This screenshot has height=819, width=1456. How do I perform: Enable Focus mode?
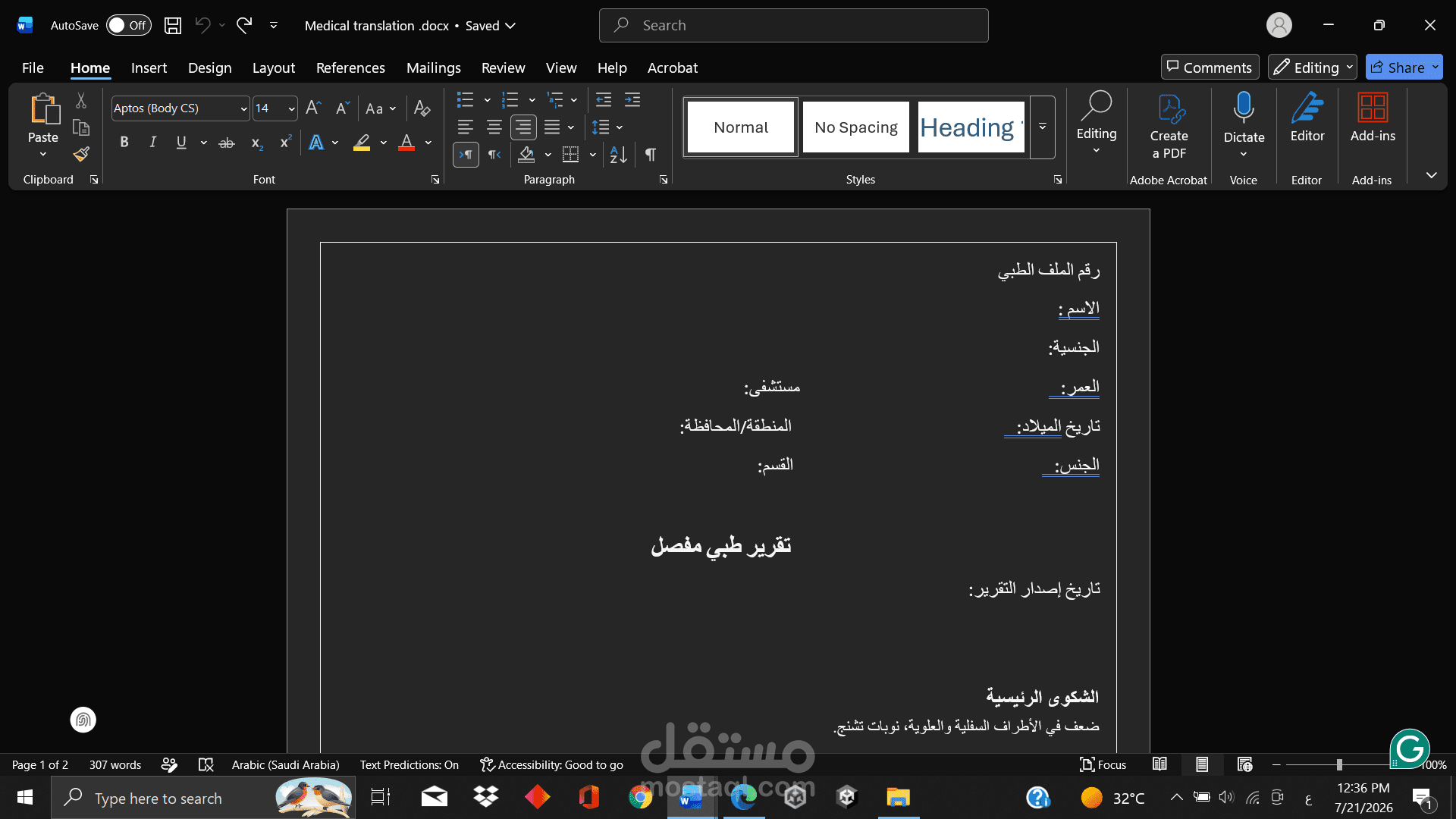(1103, 764)
